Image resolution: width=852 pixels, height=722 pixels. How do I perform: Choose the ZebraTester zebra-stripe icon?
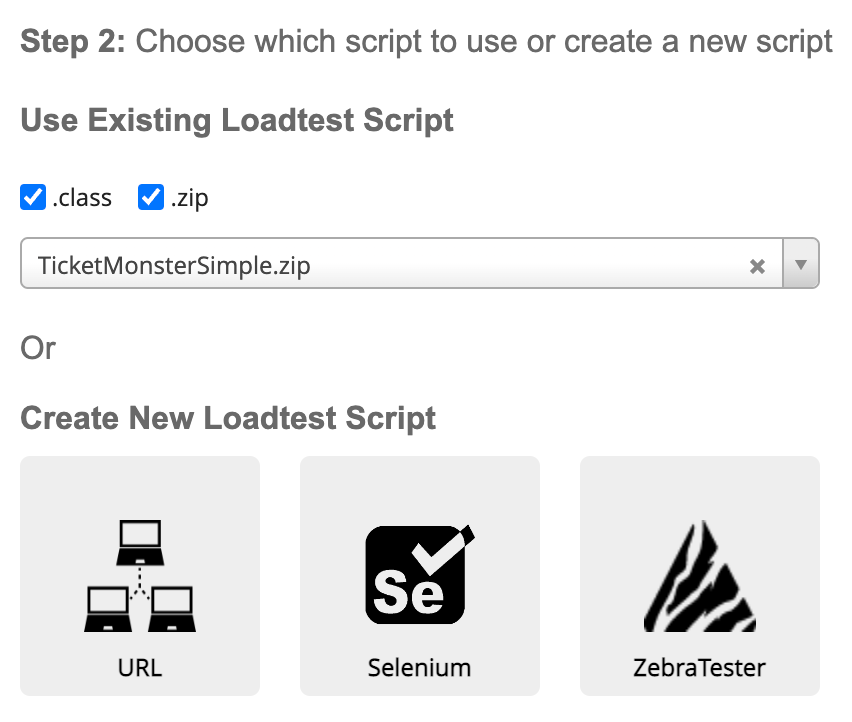click(x=700, y=576)
